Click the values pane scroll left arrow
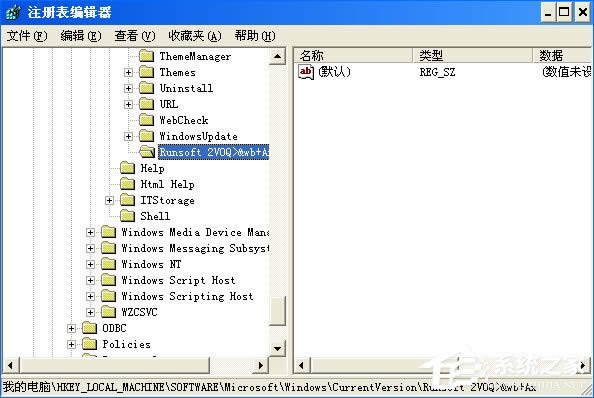 tap(302, 365)
